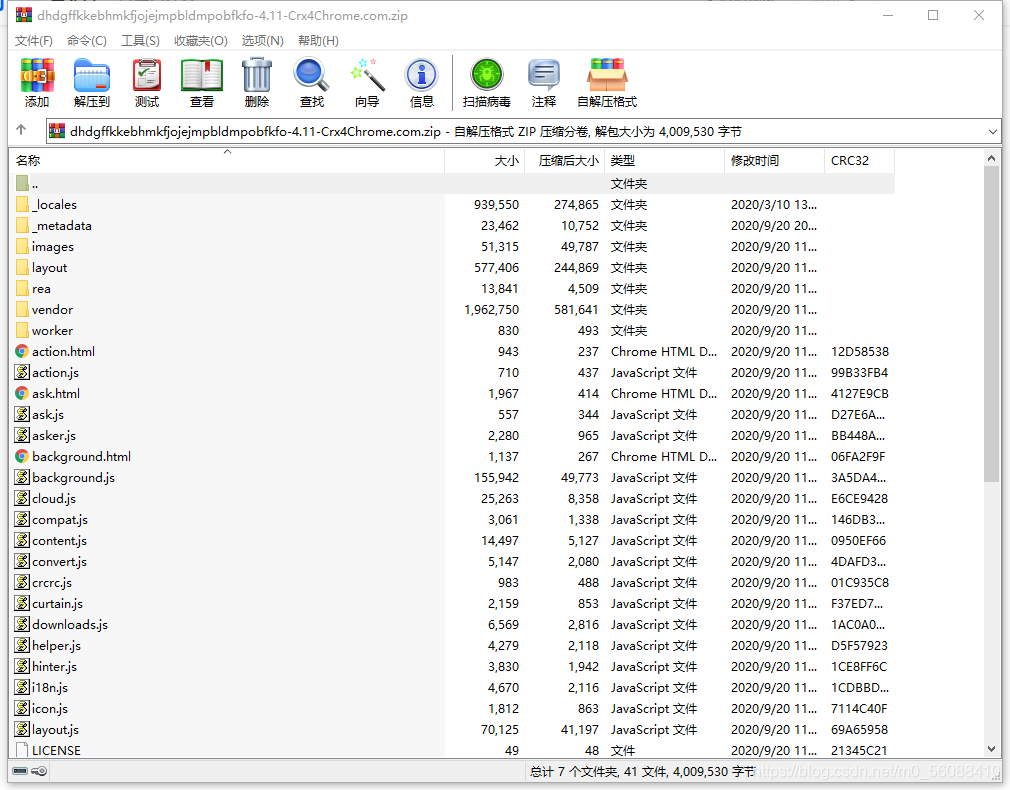Open the 文件(F) menu
Screen dimensions: 1010x790
(33, 41)
